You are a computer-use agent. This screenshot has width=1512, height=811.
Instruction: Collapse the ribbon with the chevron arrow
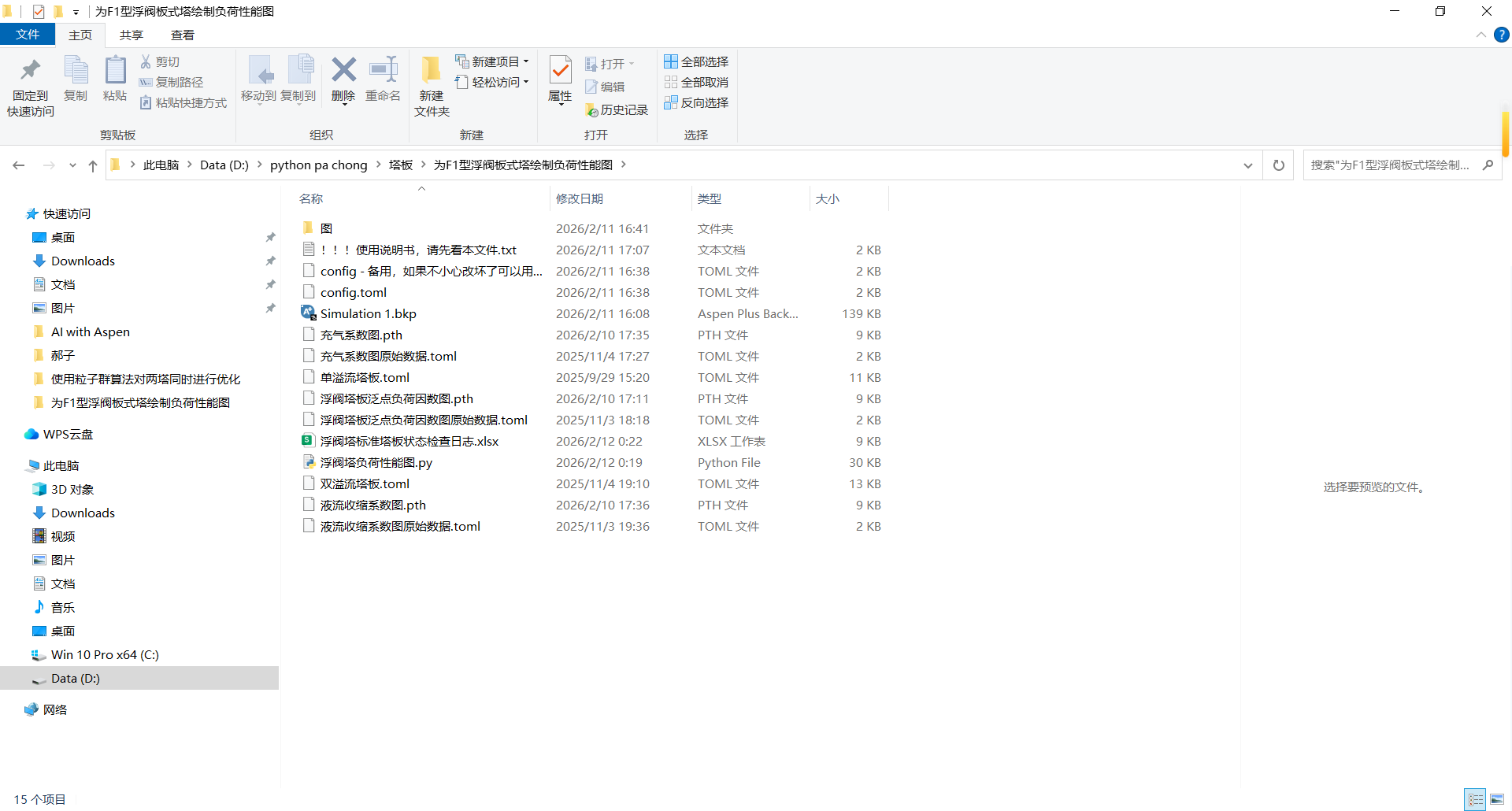pos(1480,35)
